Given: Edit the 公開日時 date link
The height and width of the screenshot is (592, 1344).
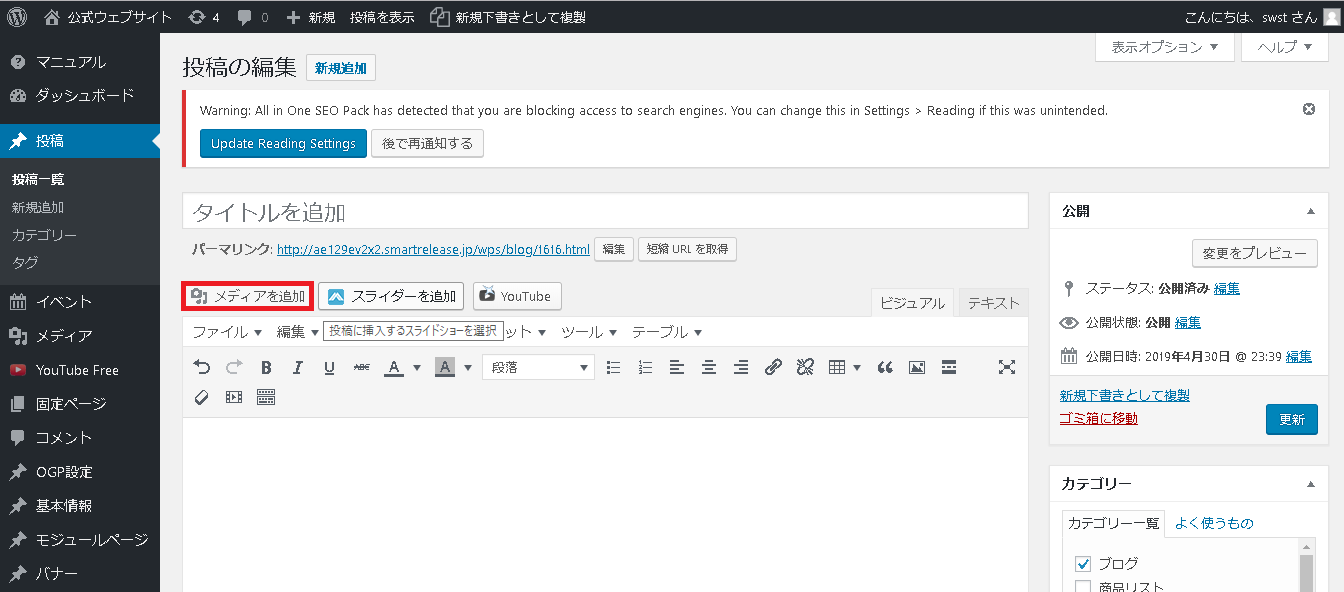Looking at the screenshot, I should click(1299, 356).
